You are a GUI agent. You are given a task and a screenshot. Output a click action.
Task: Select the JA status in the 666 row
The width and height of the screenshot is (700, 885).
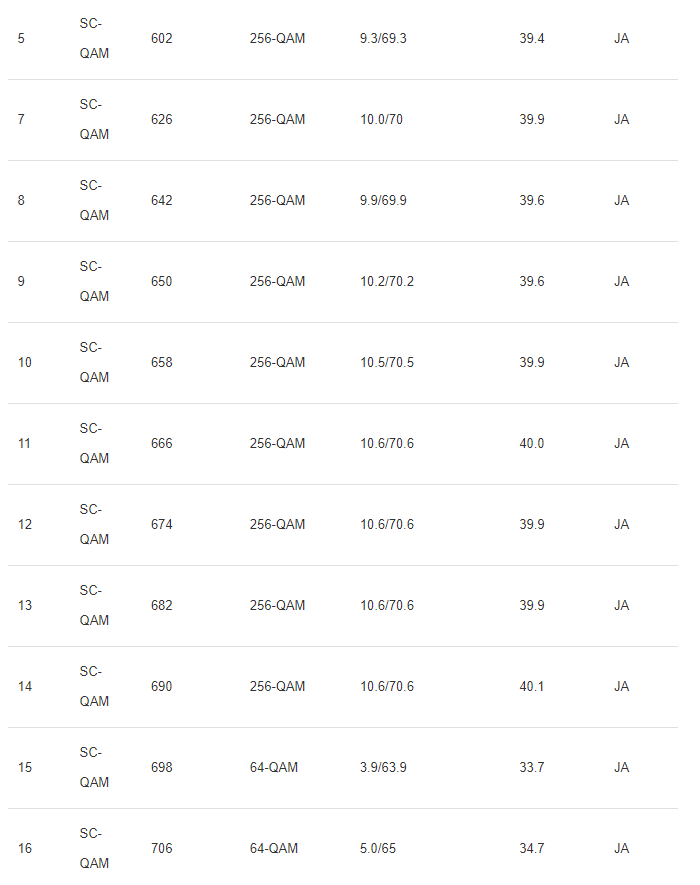tap(622, 444)
